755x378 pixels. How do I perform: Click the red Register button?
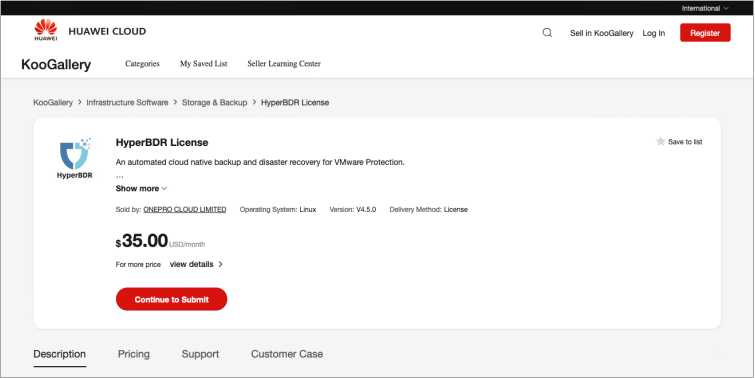tap(705, 33)
